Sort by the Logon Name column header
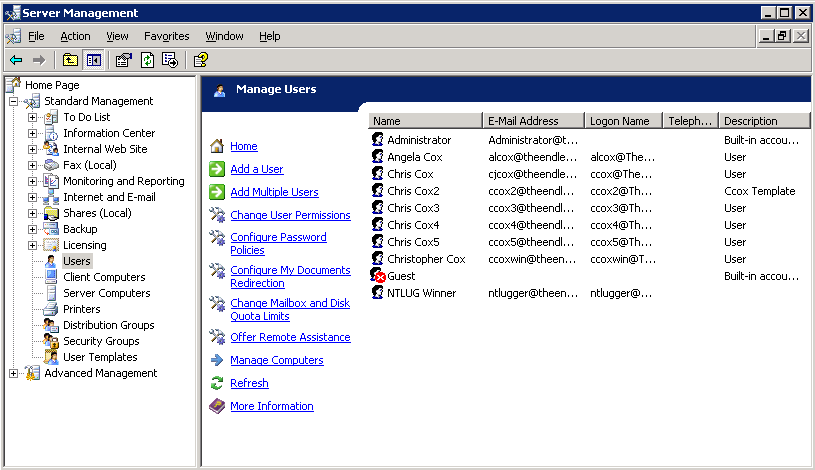The width and height of the screenshot is (815, 470). pyautogui.click(x=623, y=121)
